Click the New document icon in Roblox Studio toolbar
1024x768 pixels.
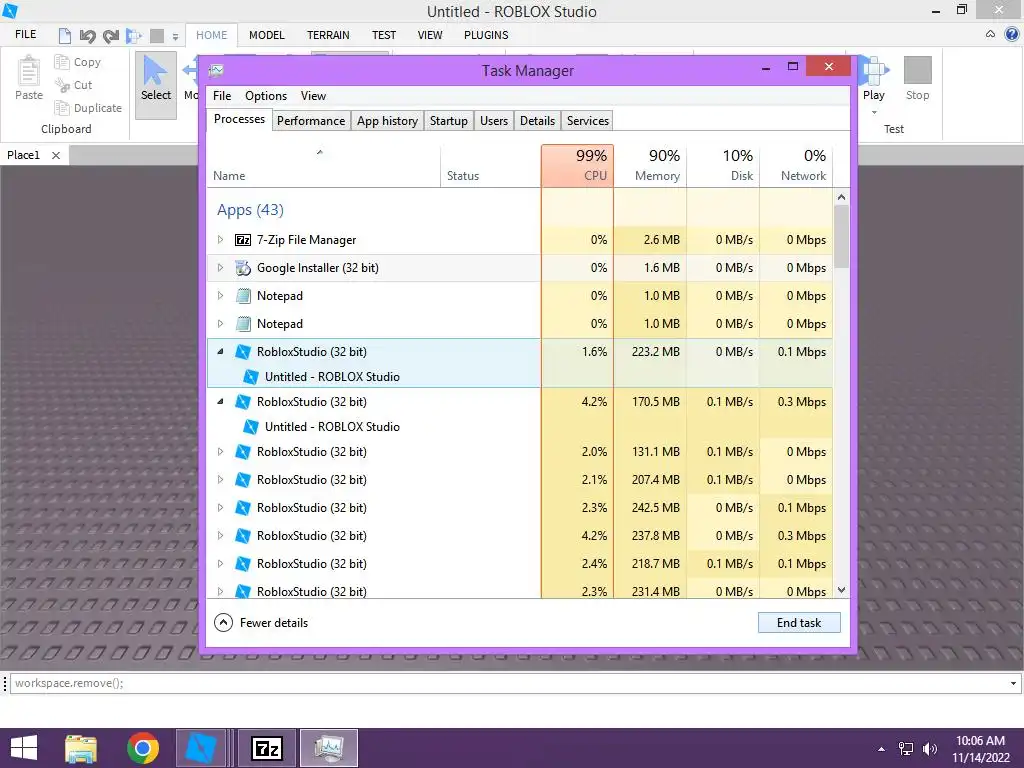(x=65, y=35)
